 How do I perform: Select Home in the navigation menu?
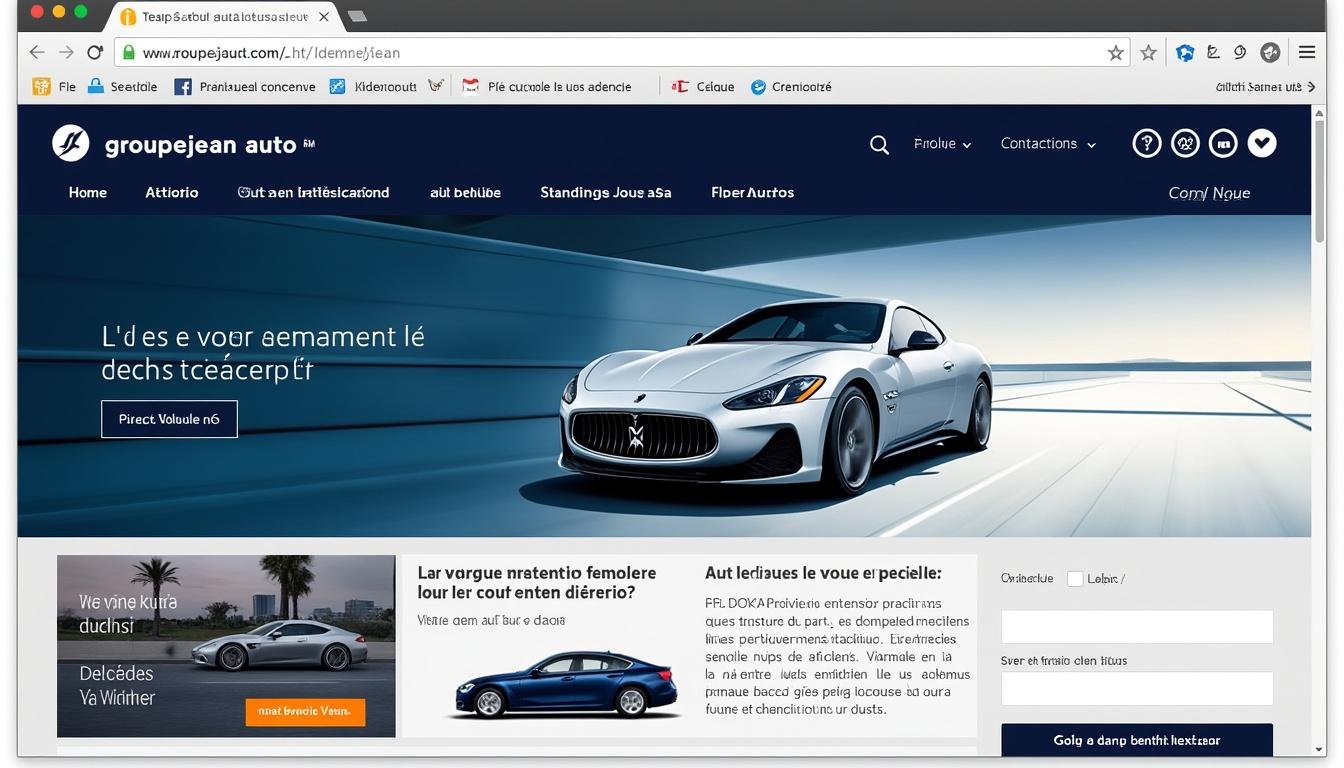[87, 192]
